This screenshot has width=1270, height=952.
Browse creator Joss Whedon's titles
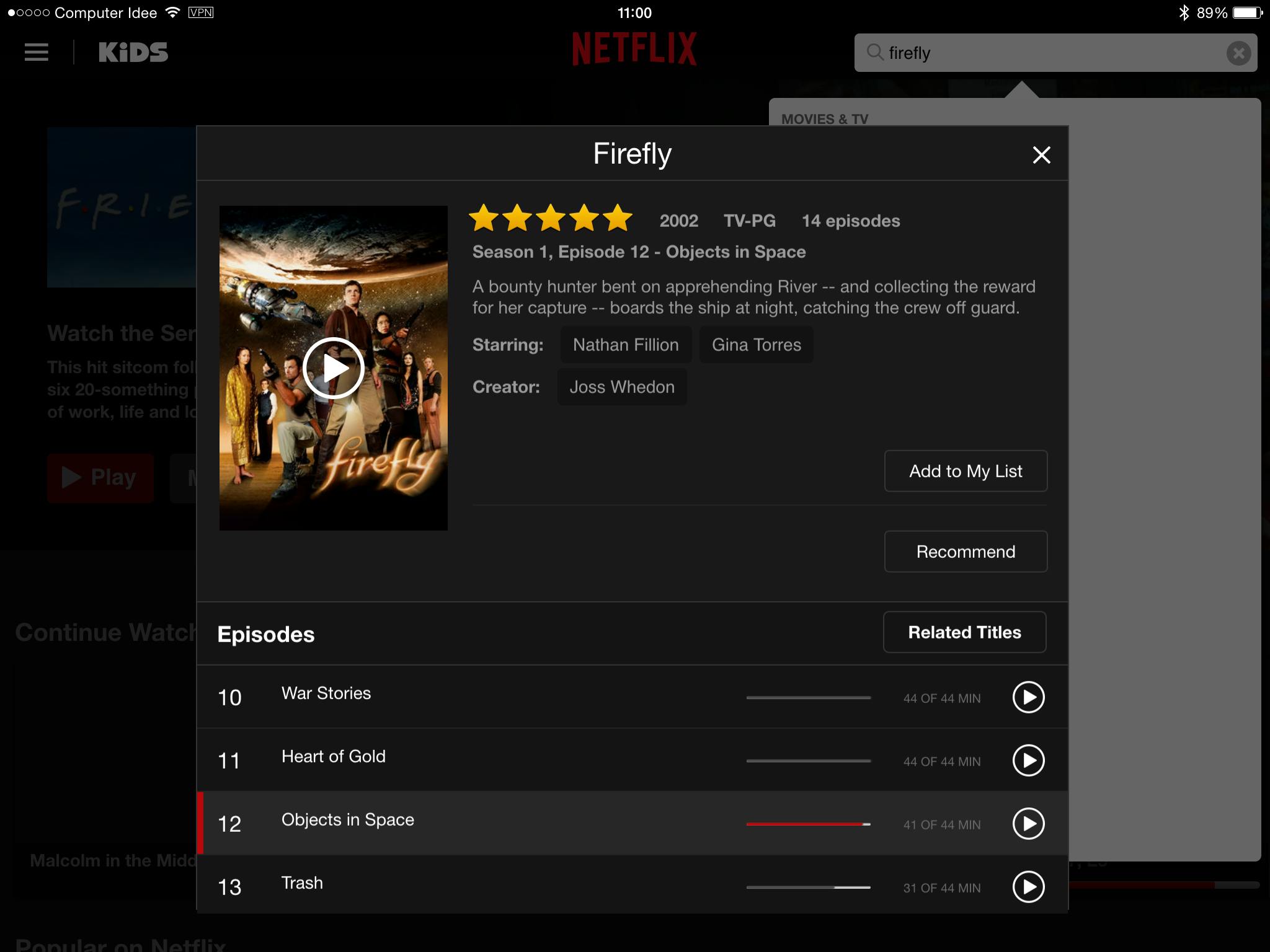click(621, 387)
